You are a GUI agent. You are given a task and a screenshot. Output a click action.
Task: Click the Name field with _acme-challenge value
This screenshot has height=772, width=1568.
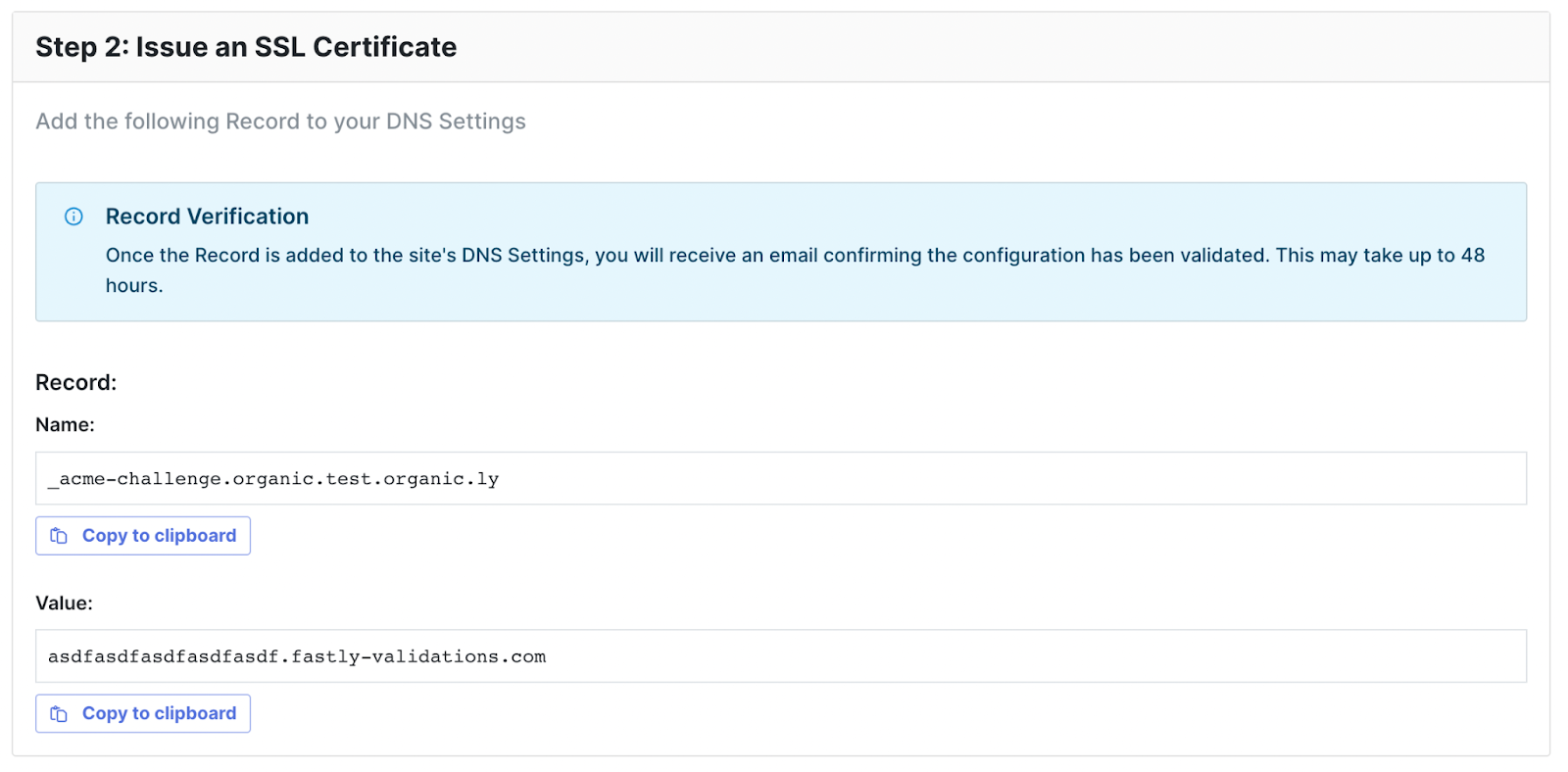coord(781,478)
